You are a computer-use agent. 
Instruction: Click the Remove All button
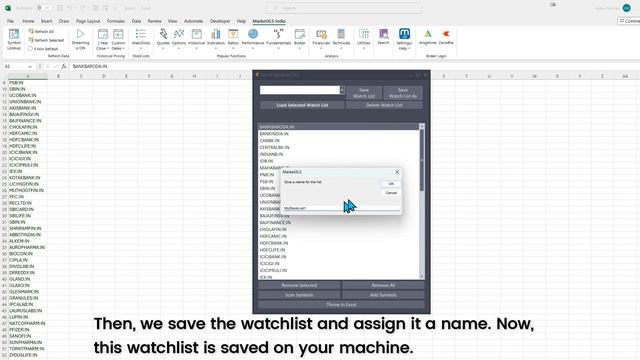click(x=383, y=285)
